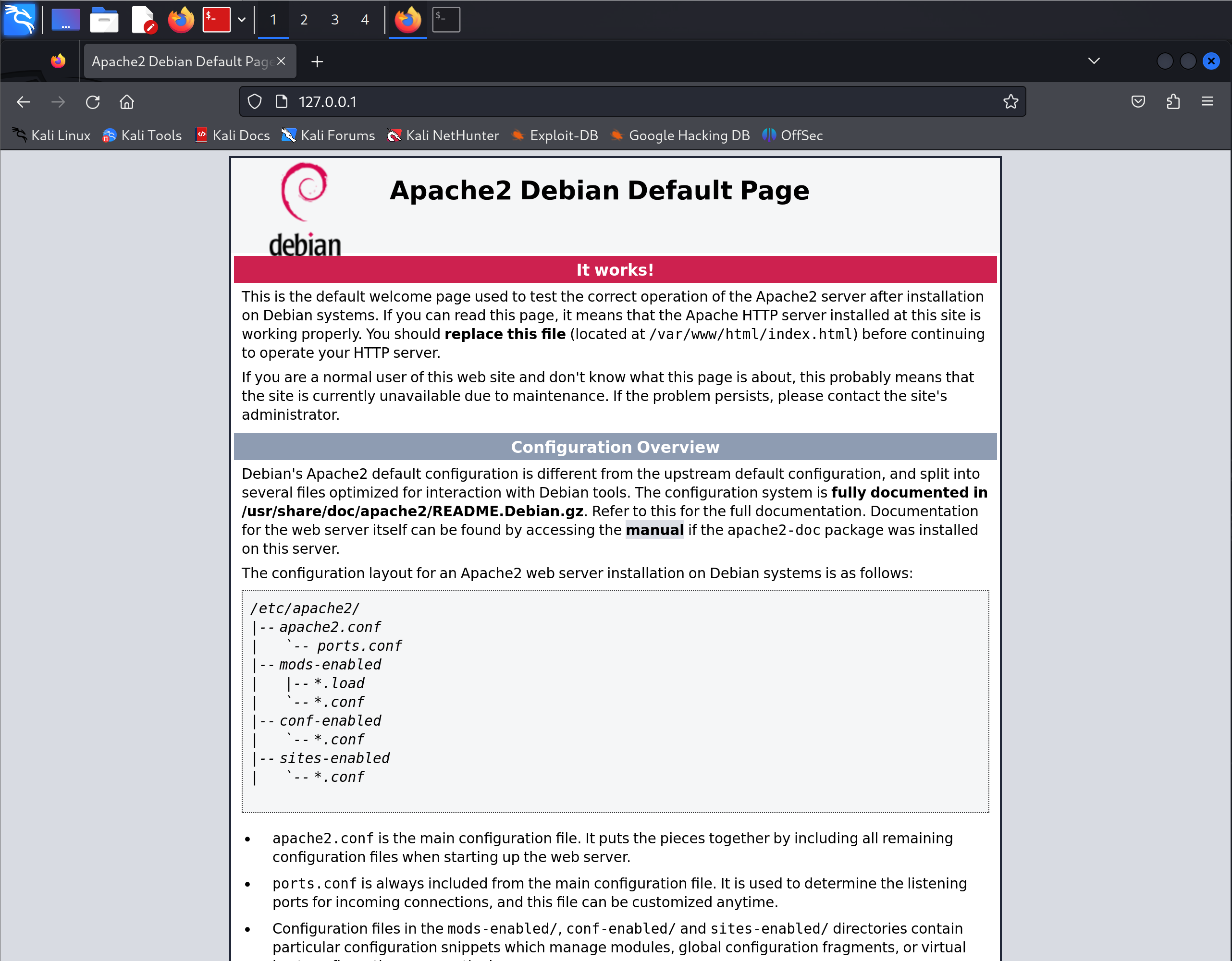Open the Firefox home page icon
The width and height of the screenshot is (1232, 961).
coord(127,102)
